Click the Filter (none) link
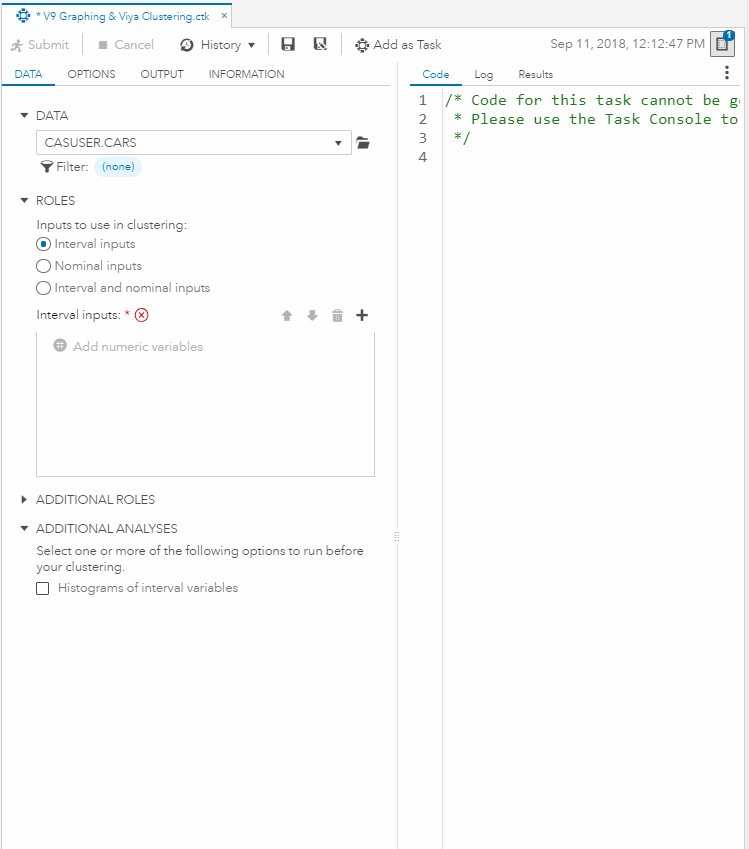 pos(118,167)
